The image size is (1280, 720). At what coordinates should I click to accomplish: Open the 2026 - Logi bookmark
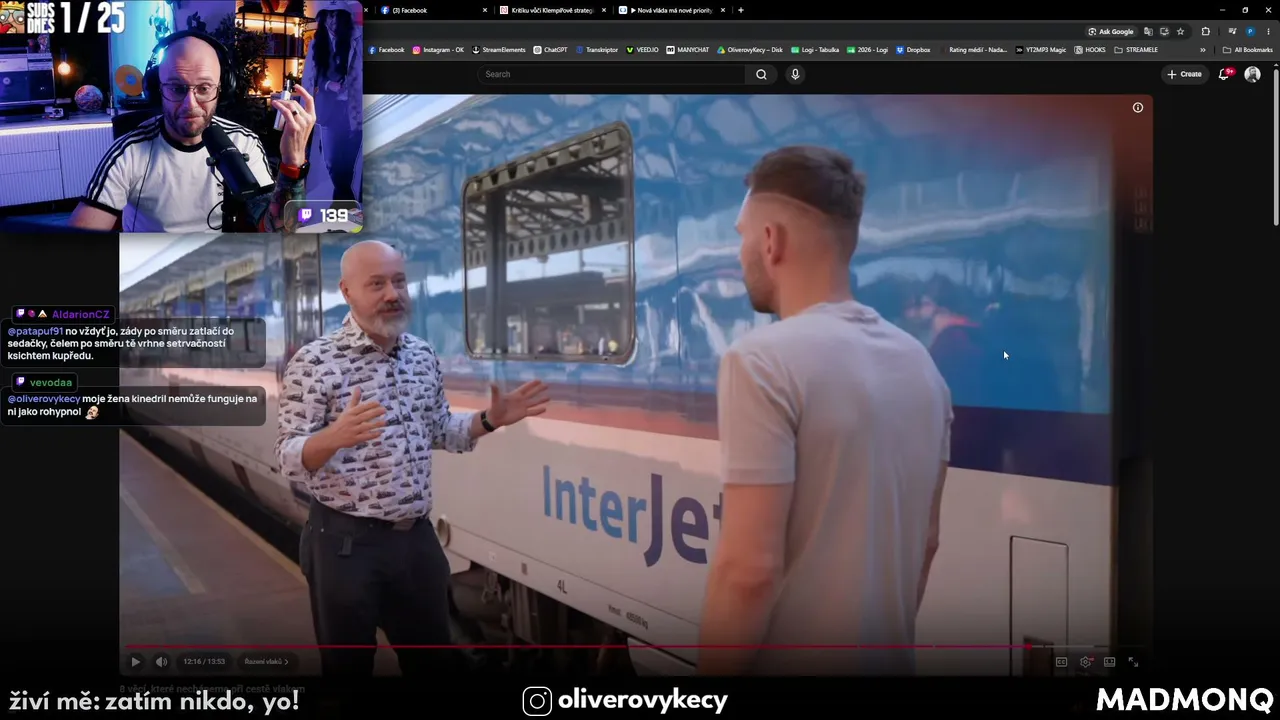pyautogui.click(x=867, y=49)
